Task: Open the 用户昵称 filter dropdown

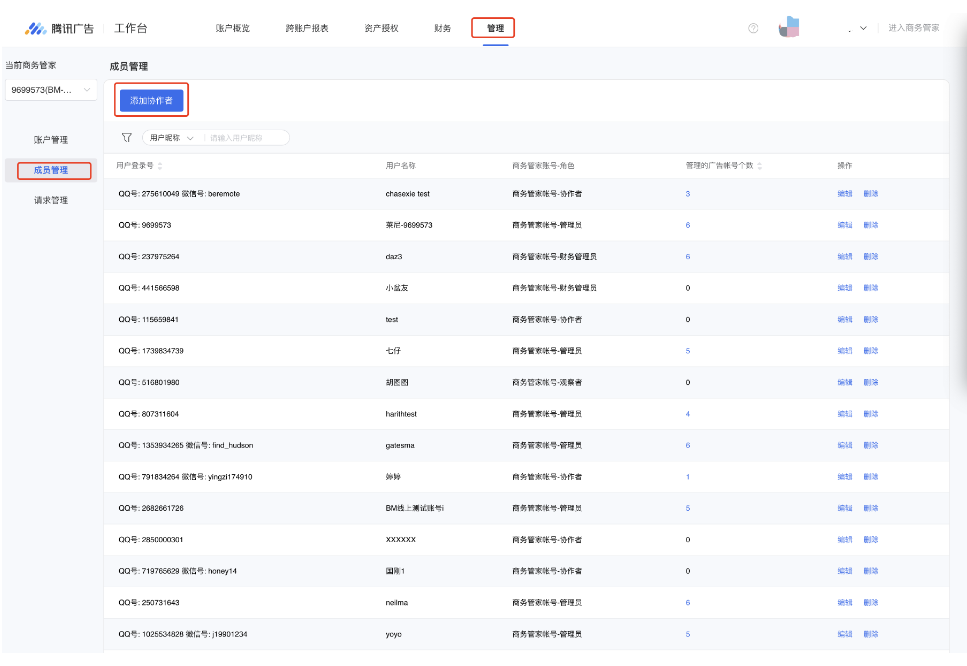Action: coord(172,138)
